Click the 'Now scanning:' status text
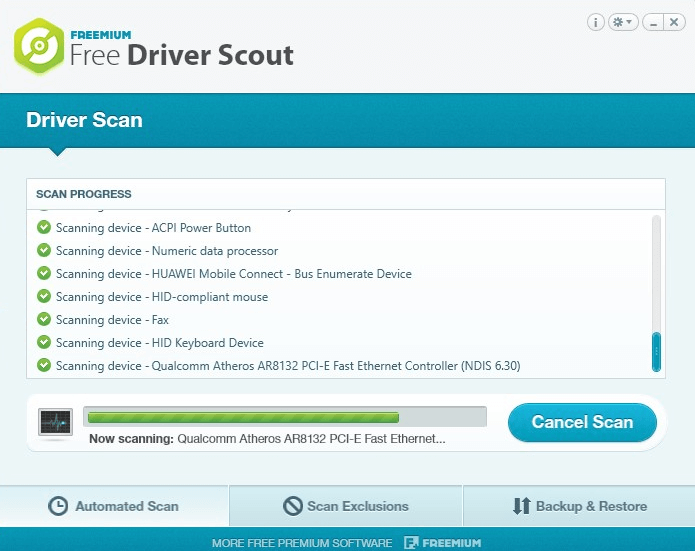Image resolution: width=695 pixels, height=551 pixels. [x=131, y=439]
